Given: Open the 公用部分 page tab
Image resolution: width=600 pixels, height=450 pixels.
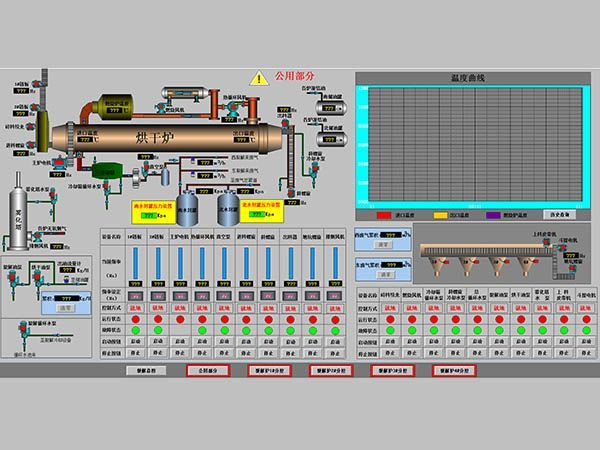Looking at the screenshot, I should click(208, 370).
